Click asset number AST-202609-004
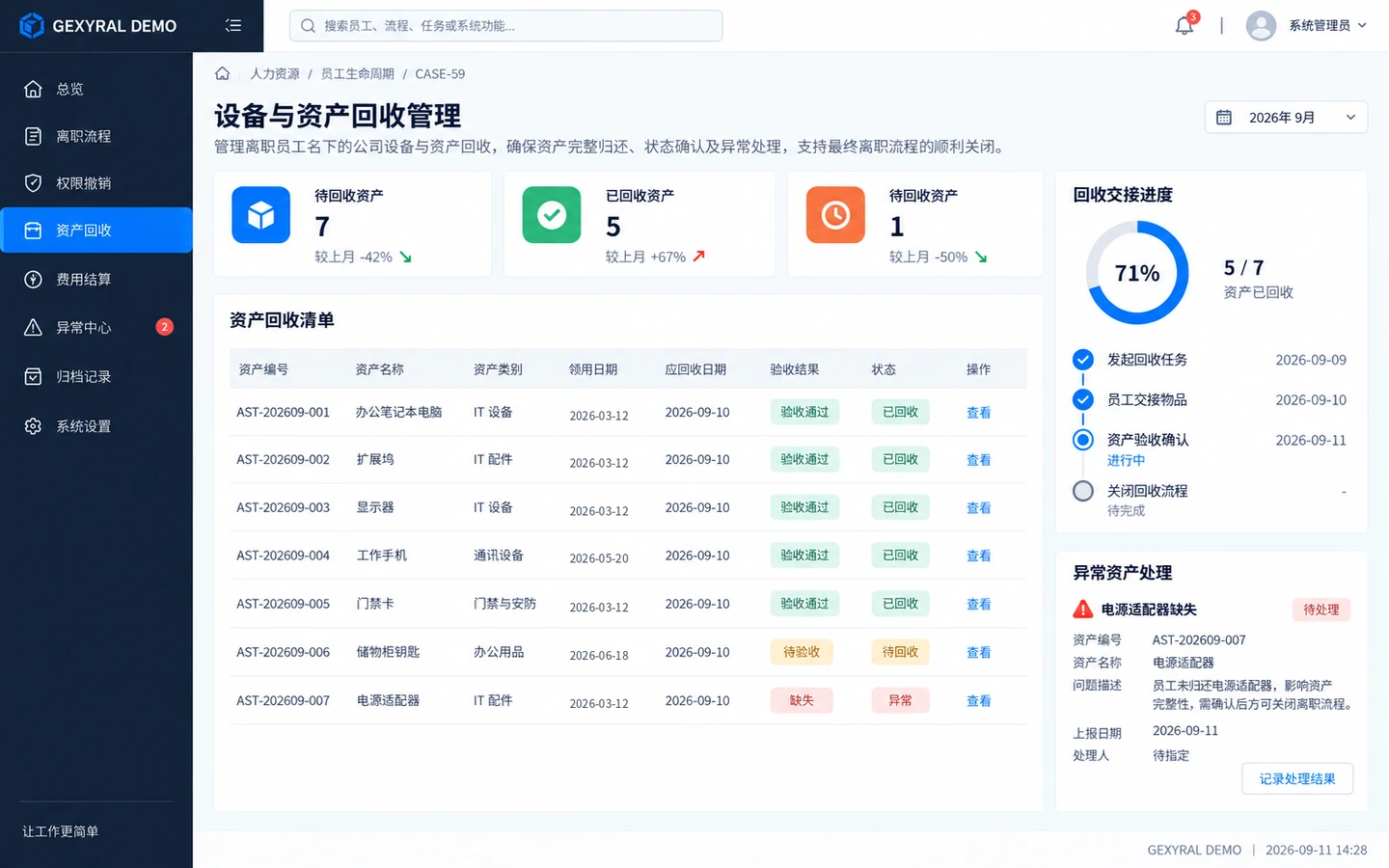Viewport: 1389px width, 868px height. coord(284,556)
